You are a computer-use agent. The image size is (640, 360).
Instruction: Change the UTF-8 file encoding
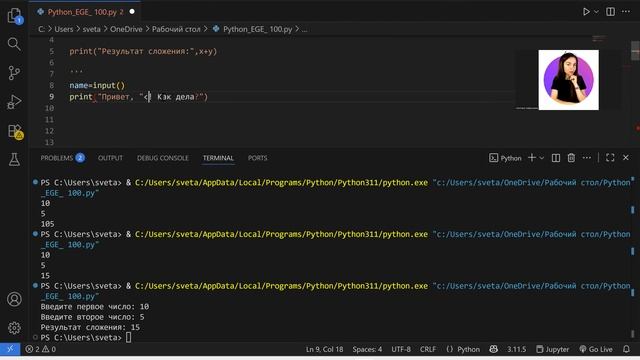[401, 349]
